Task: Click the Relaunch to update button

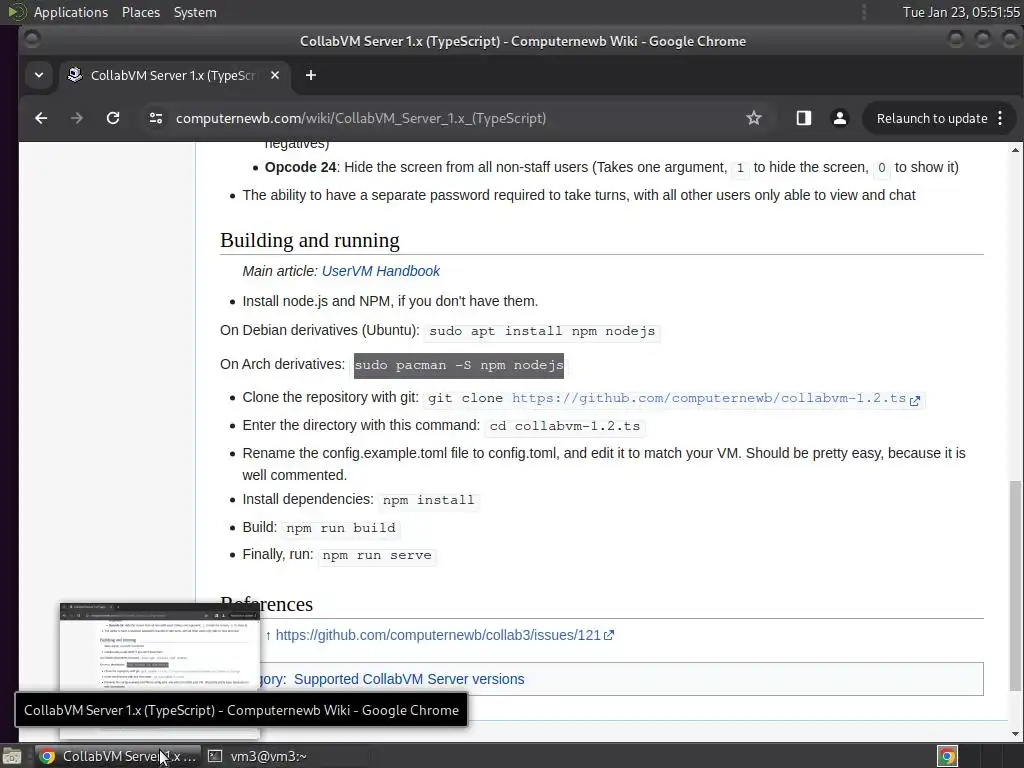Action: (x=931, y=118)
